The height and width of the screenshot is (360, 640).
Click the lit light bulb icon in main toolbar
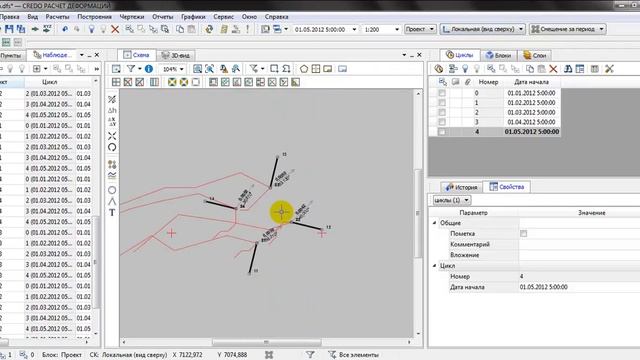(91, 29)
